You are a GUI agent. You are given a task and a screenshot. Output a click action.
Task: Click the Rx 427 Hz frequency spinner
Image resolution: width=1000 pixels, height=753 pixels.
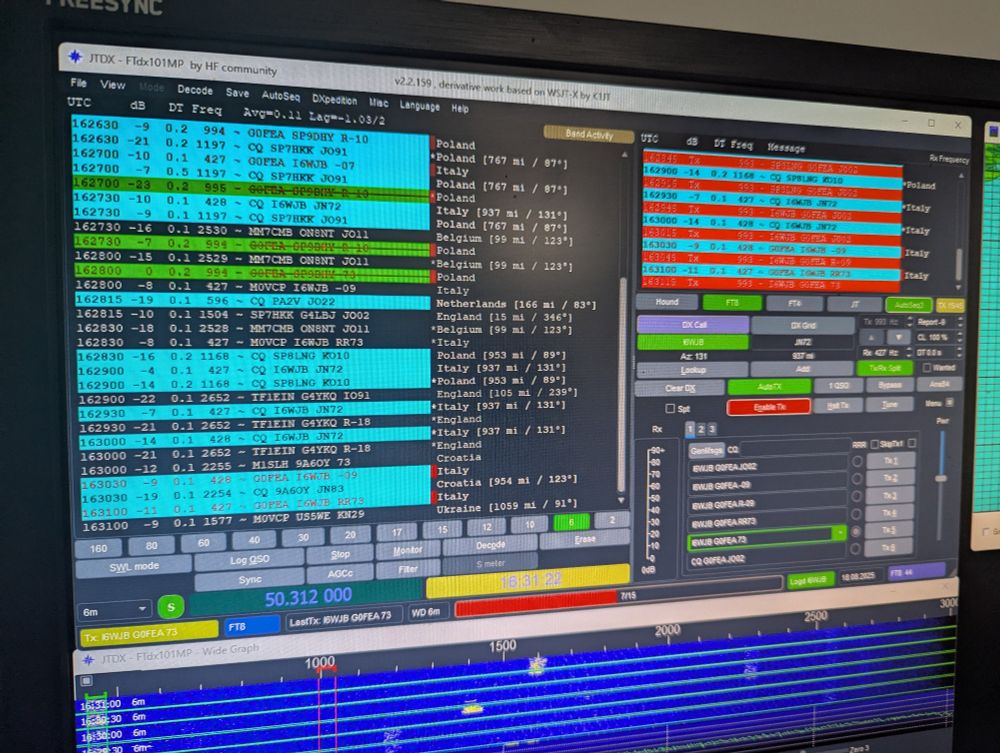point(886,352)
